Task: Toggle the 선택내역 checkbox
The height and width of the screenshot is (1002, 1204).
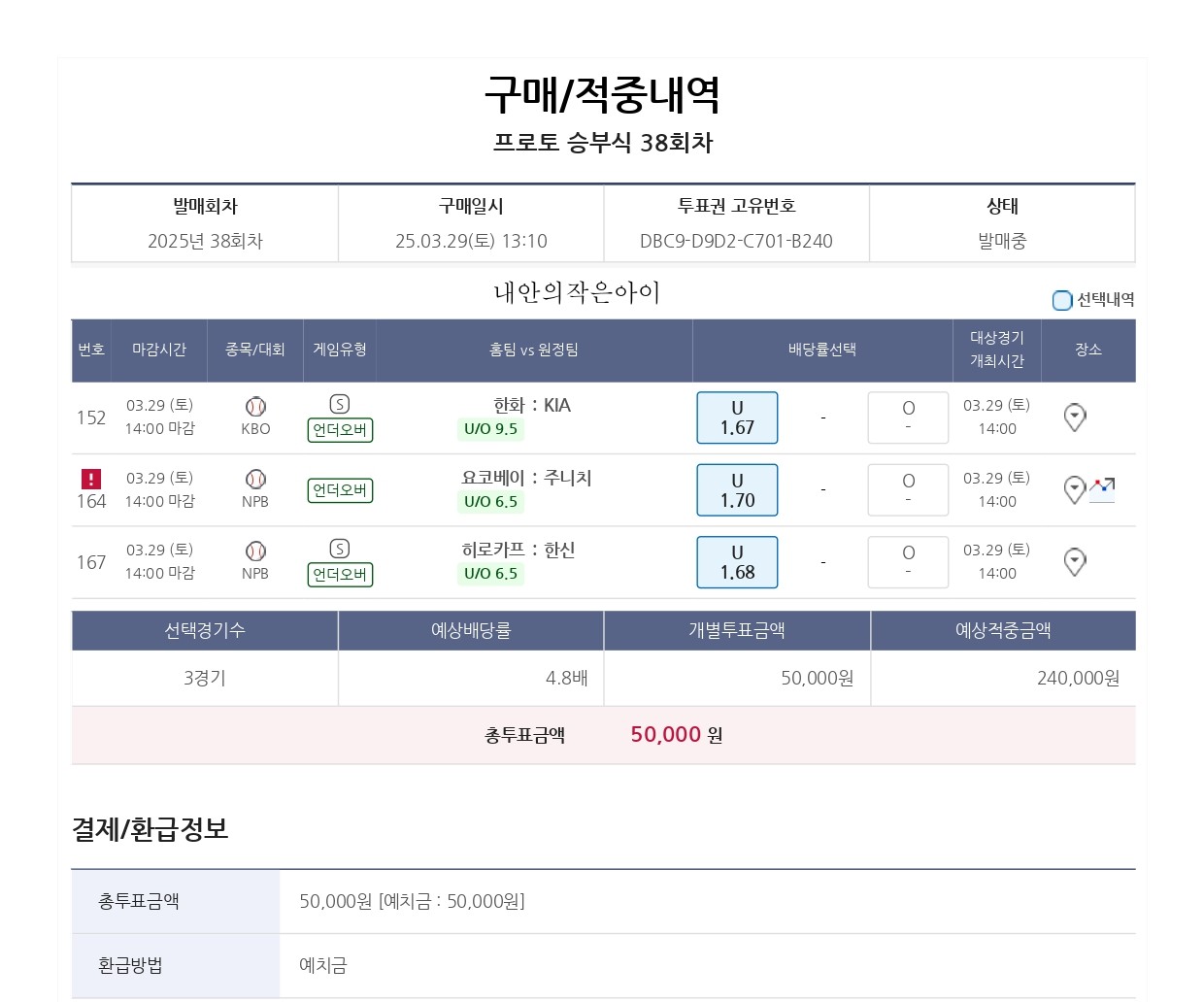Action: pos(1062,300)
